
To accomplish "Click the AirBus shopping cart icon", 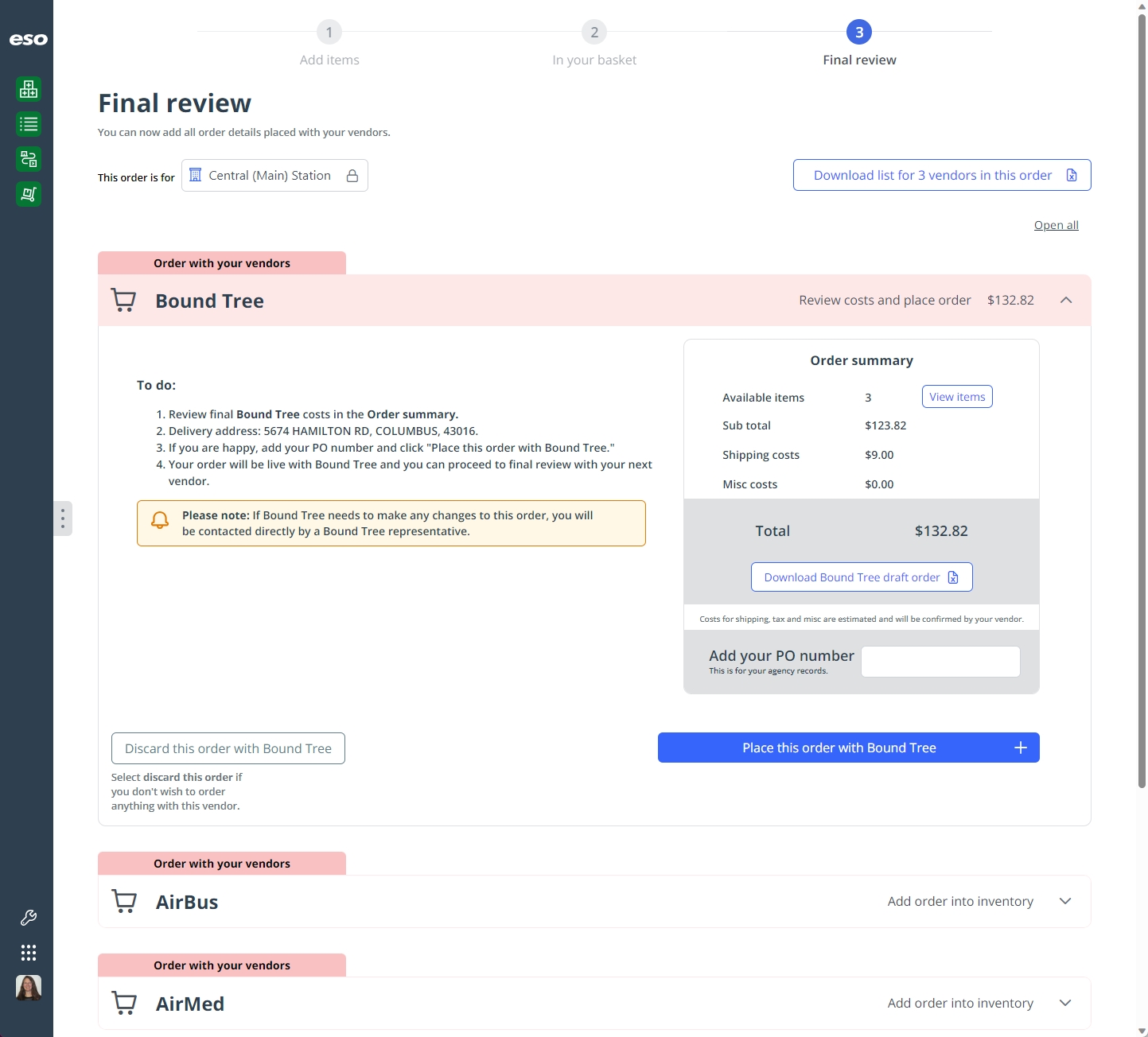I will tap(123, 901).
